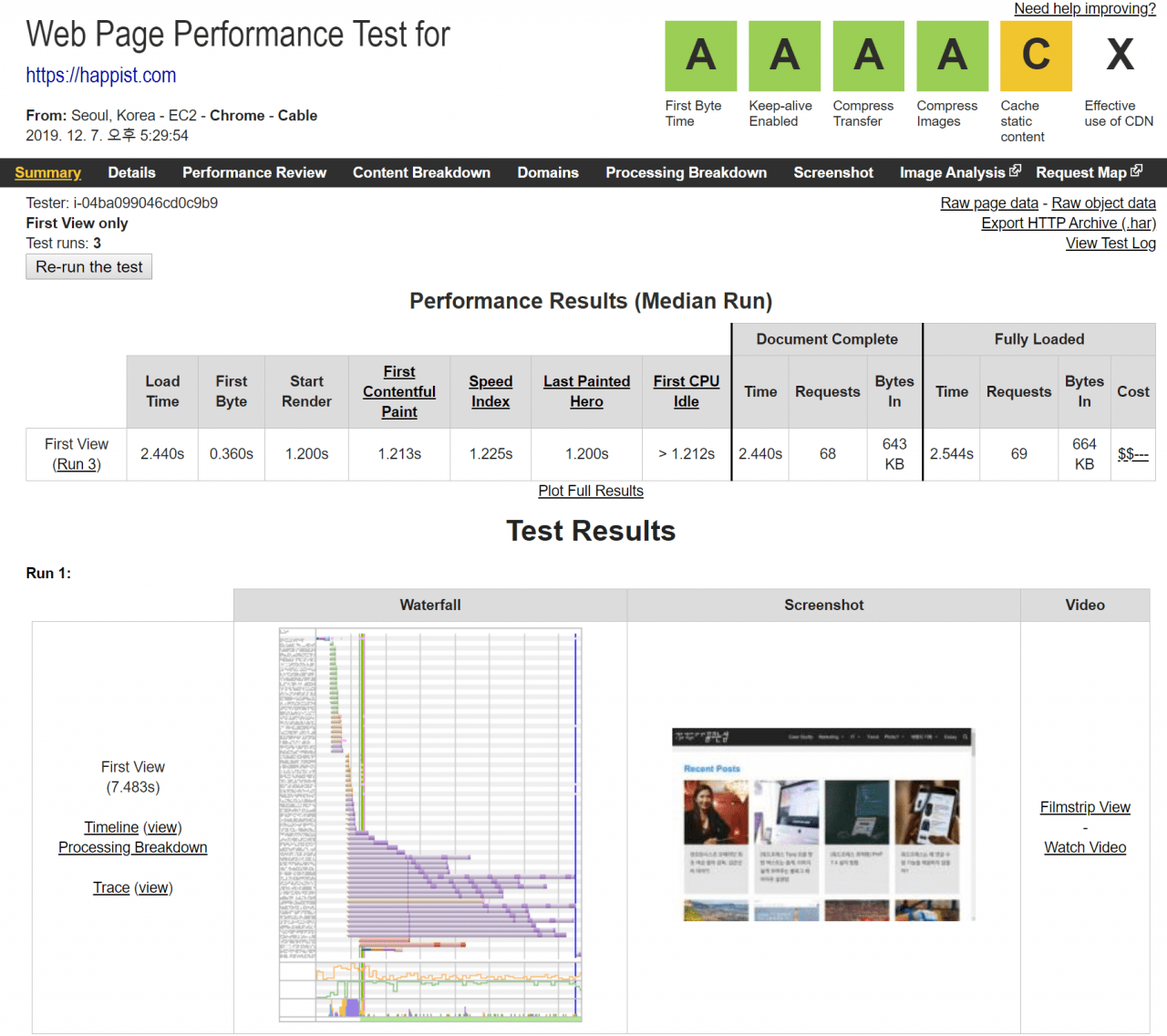Open the Image Analysis external link tab
The image size is (1167, 1036).
coord(959,172)
